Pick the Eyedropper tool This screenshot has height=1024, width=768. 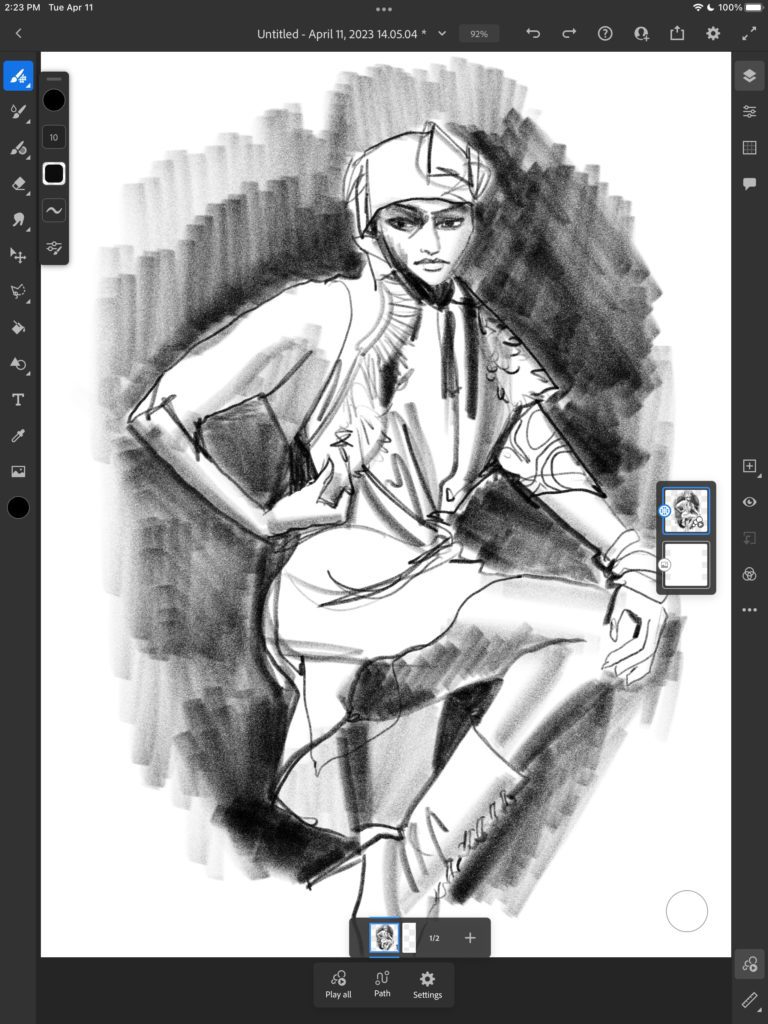(18, 436)
